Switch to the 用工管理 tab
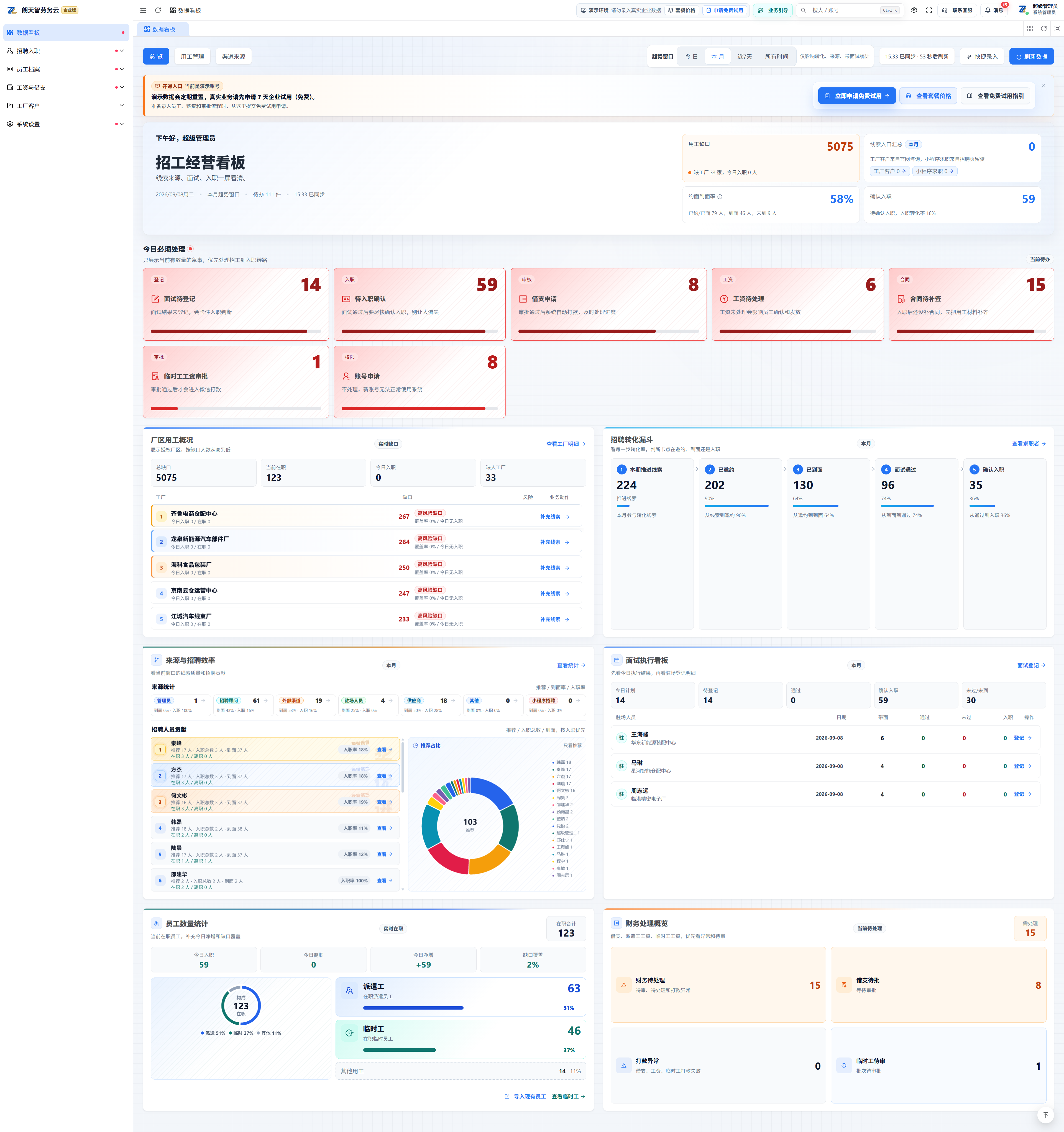1064x1132 pixels. pos(192,57)
